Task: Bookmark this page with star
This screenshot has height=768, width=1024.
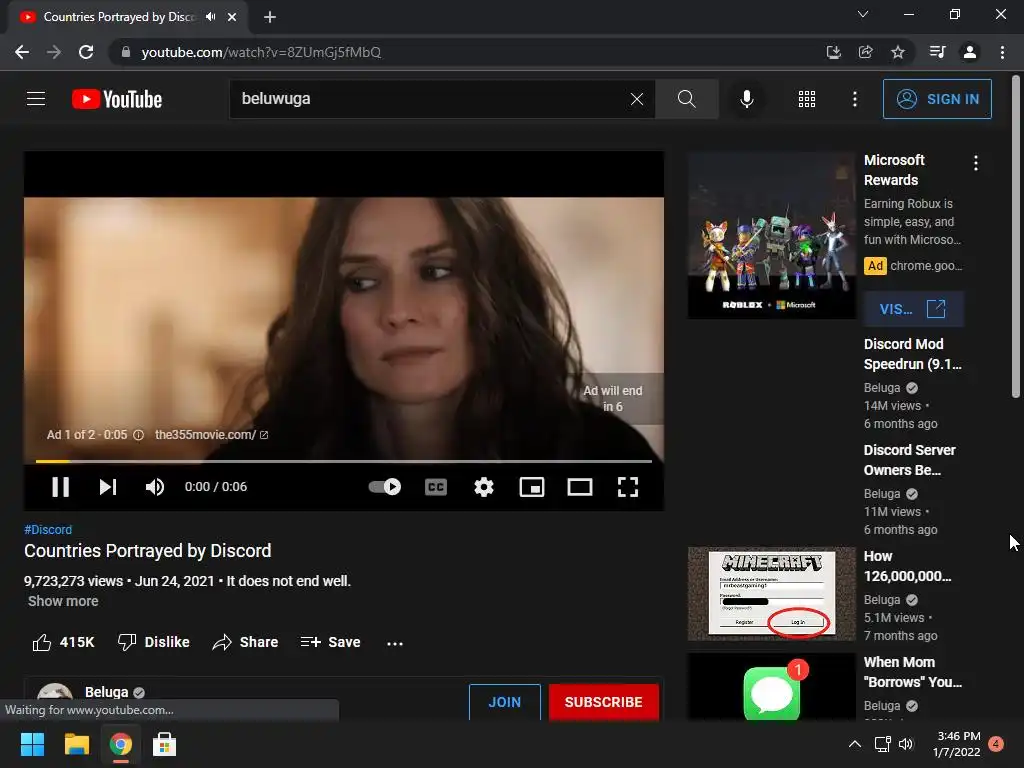Action: 898,52
